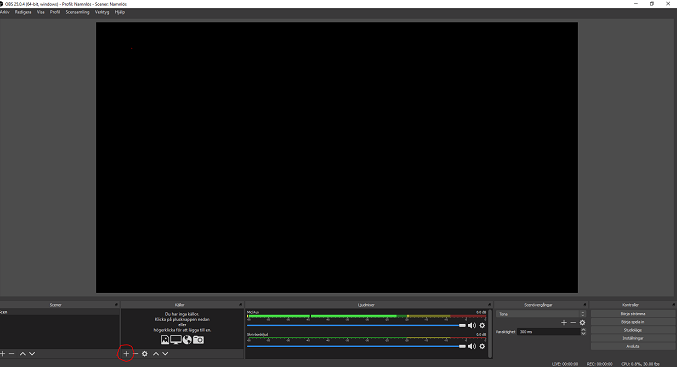Move scene down in Scener panel
The width and height of the screenshot is (677, 367).
click(x=32, y=354)
